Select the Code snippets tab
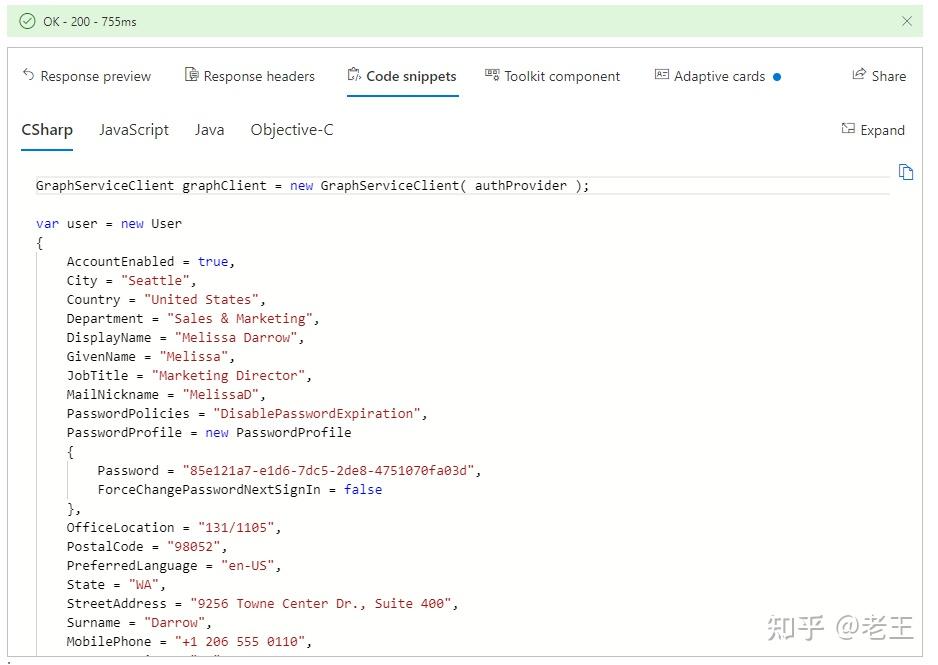Image resolution: width=938 pixels, height=665 pixels. click(402, 76)
